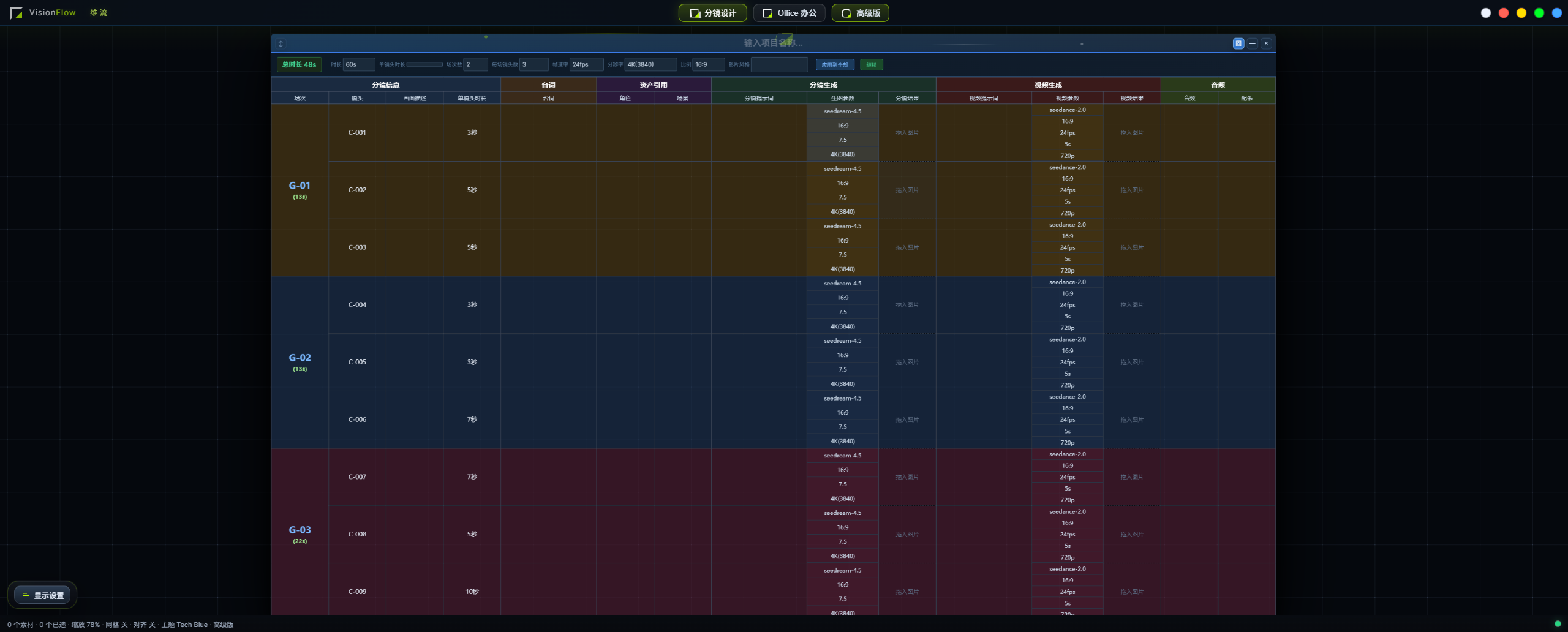Open the 帧速率 24fps dropdown
This screenshot has height=632, width=1568.
tap(587, 64)
